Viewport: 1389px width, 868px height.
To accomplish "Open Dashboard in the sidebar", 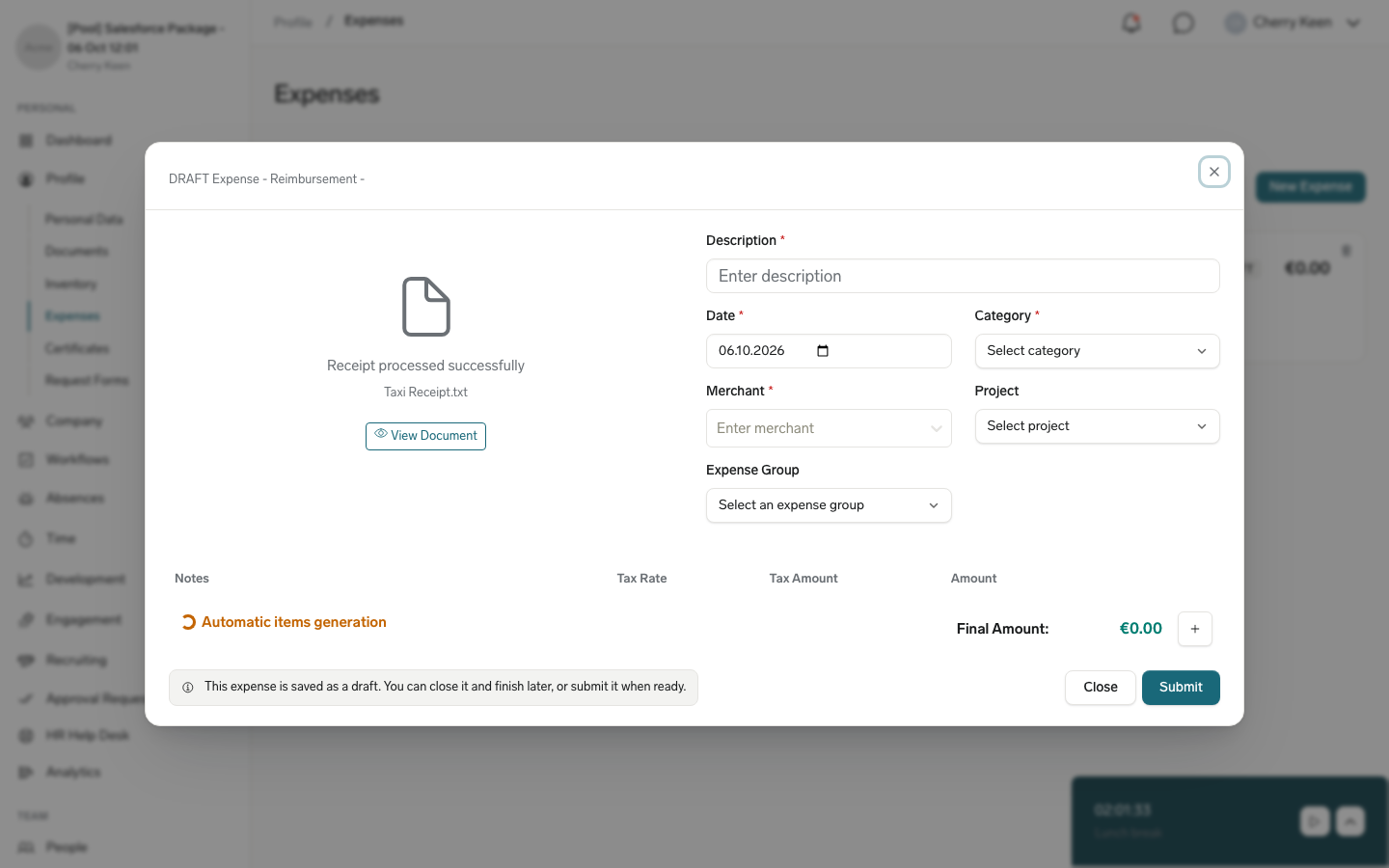I will coord(78,141).
